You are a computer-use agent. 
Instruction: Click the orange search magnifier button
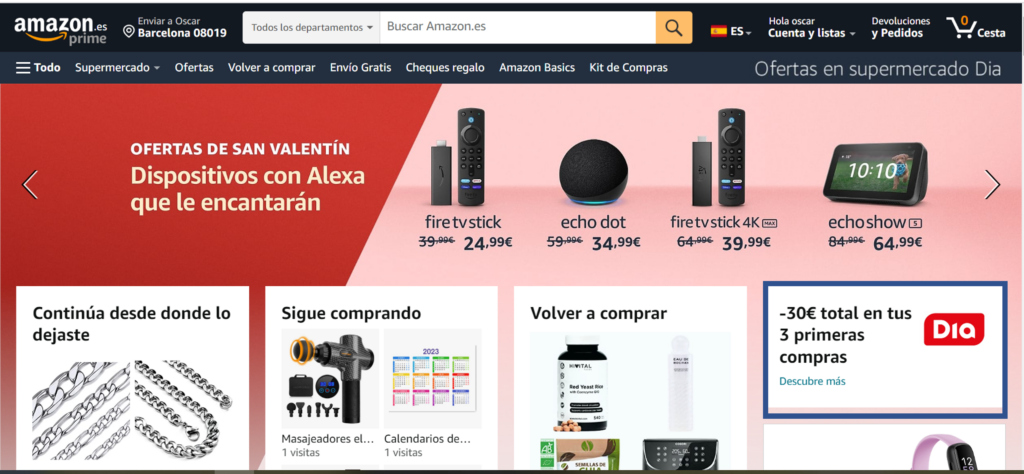pos(674,28)
